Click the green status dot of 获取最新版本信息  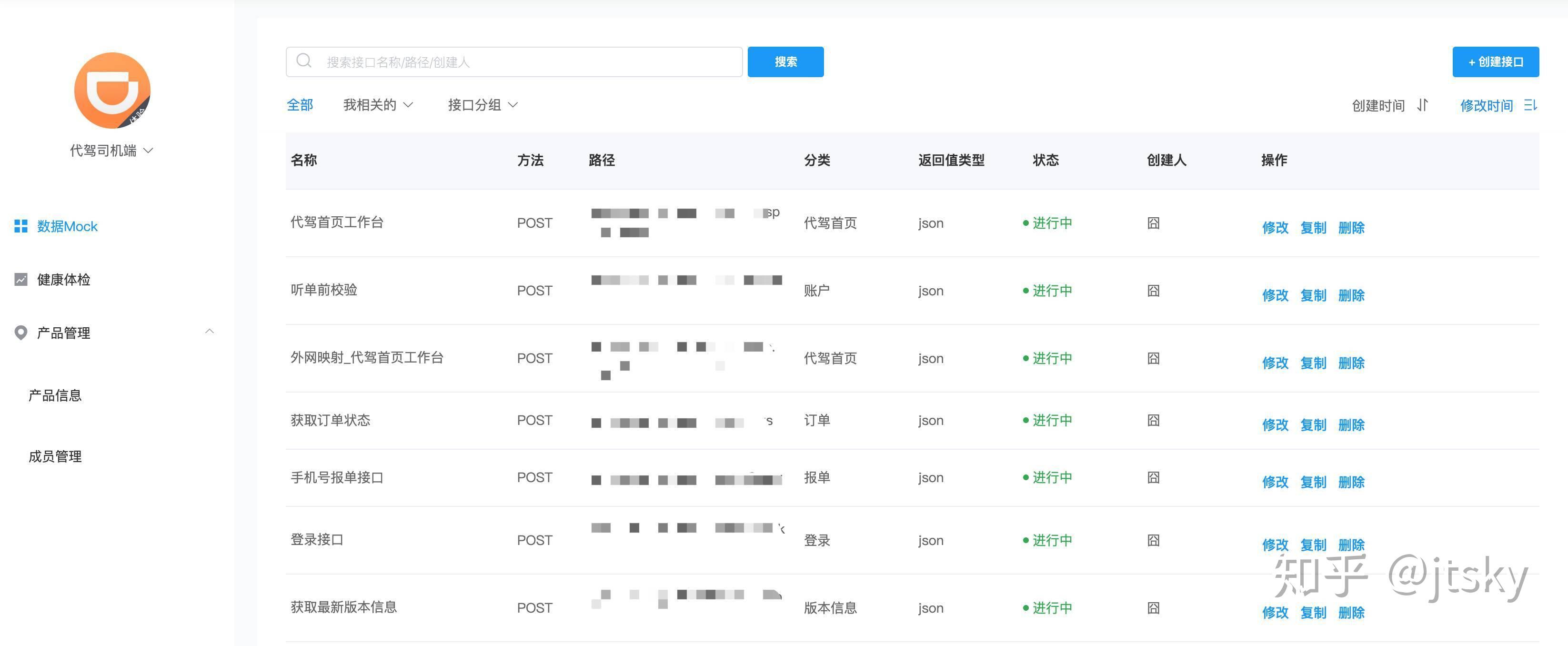[x=1026, y=607]
